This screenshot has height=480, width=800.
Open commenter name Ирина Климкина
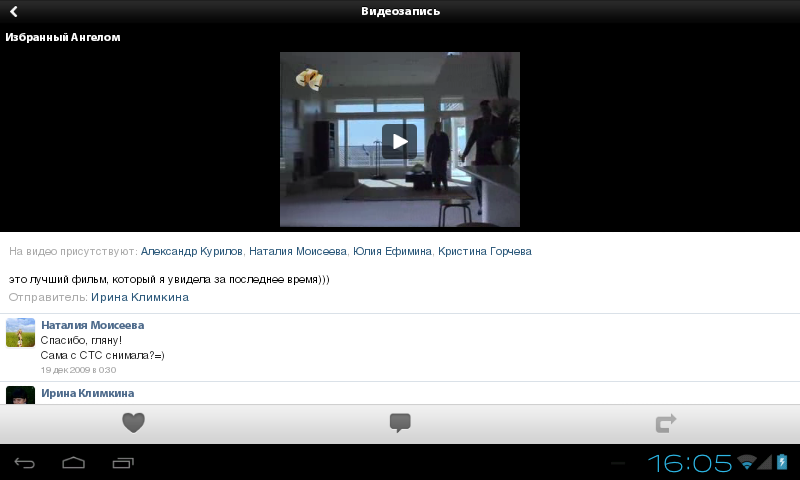click(x=87, y=393)
